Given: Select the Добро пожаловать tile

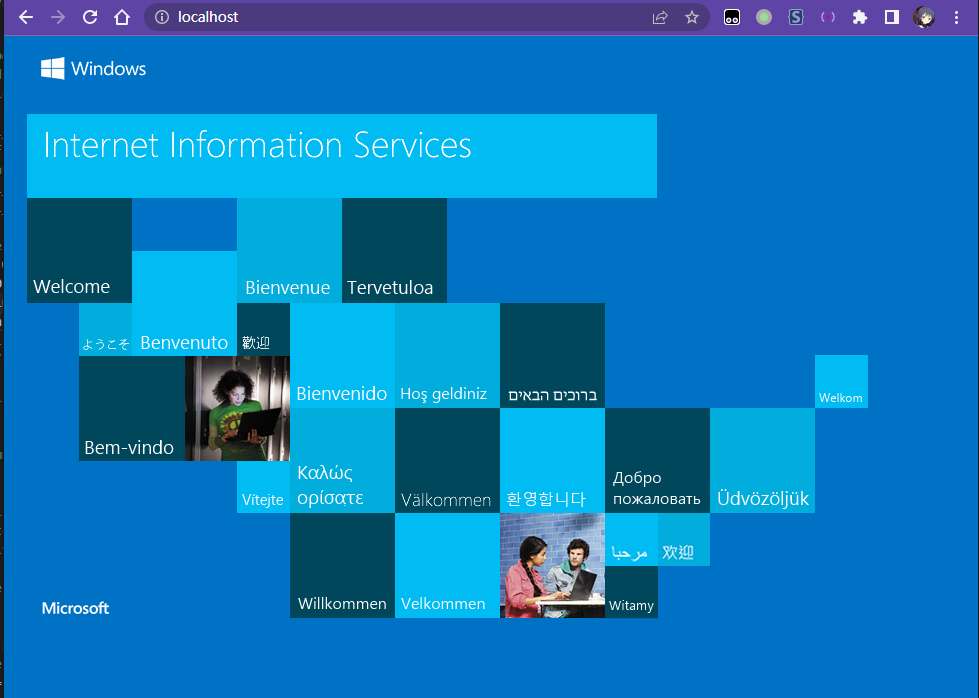Looking at the screenshot, I should (657, 461).
